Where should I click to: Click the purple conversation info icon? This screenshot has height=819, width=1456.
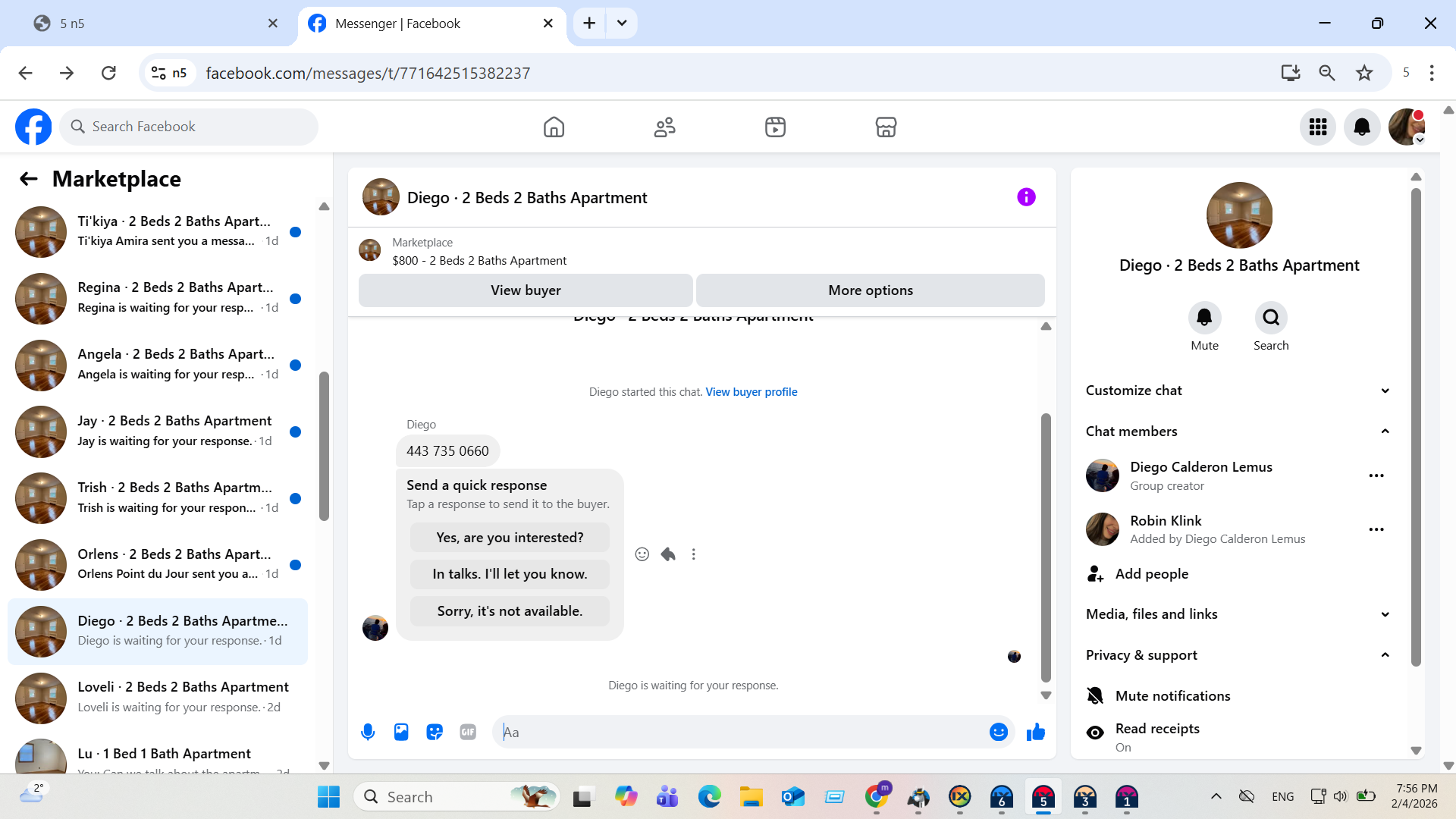click(1026, 197)
